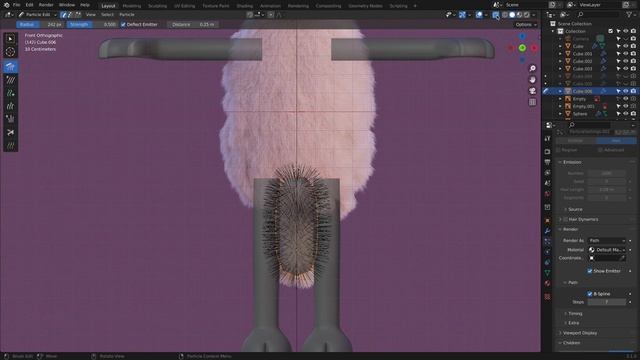640x360 pixels.
Task: Activate the cursor tool in toolbar
Action: (x=10, y=52)
